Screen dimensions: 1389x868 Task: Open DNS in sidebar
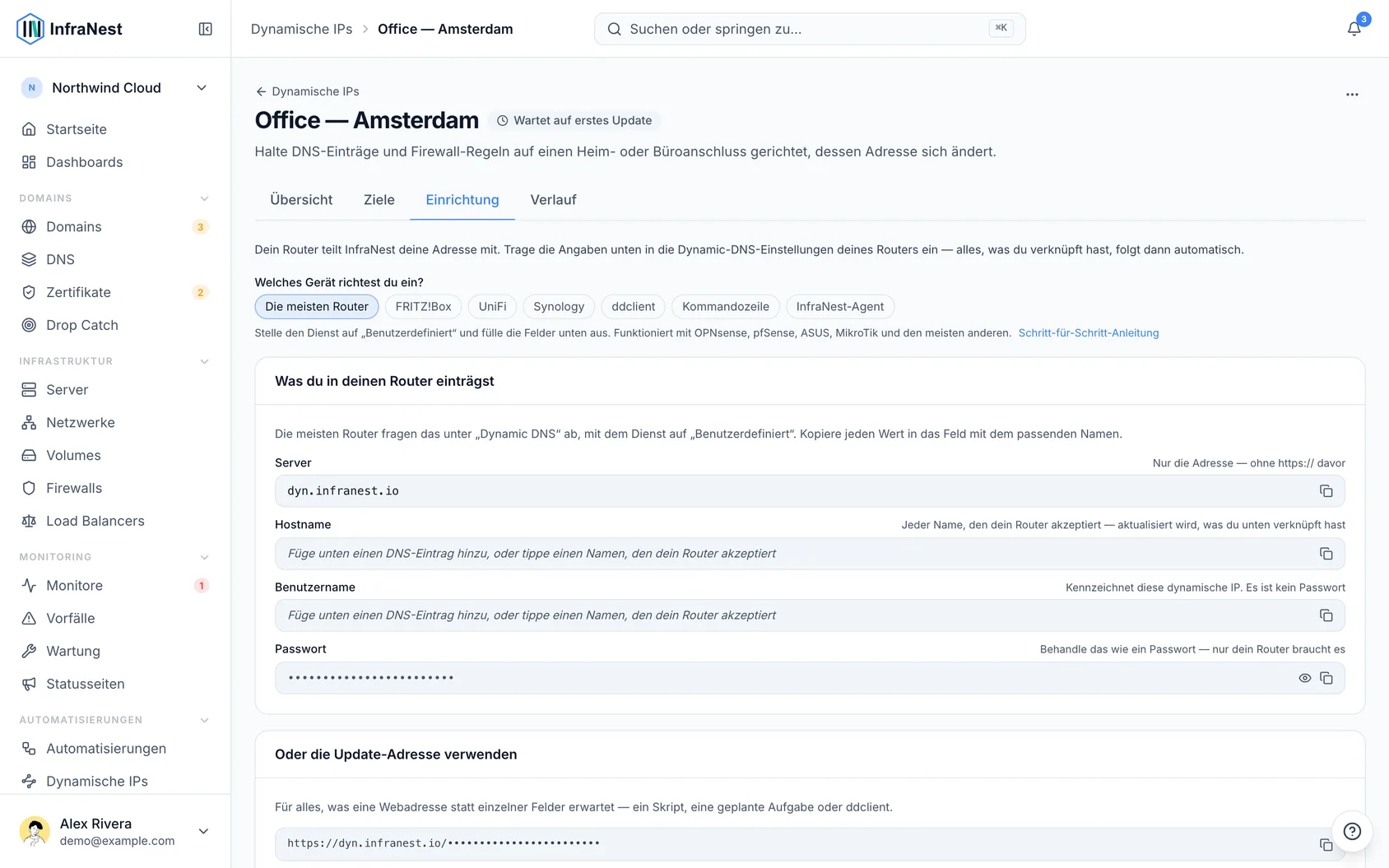coord(115,260)
